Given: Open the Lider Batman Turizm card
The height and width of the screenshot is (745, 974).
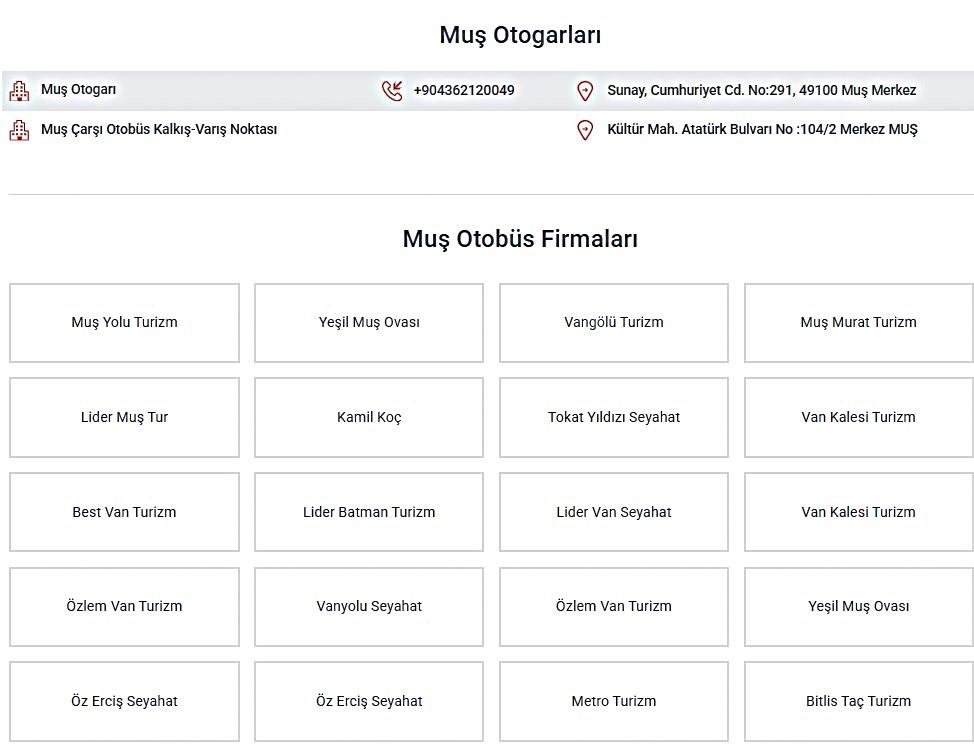Looking at the screenshot, I should (369, 512).
